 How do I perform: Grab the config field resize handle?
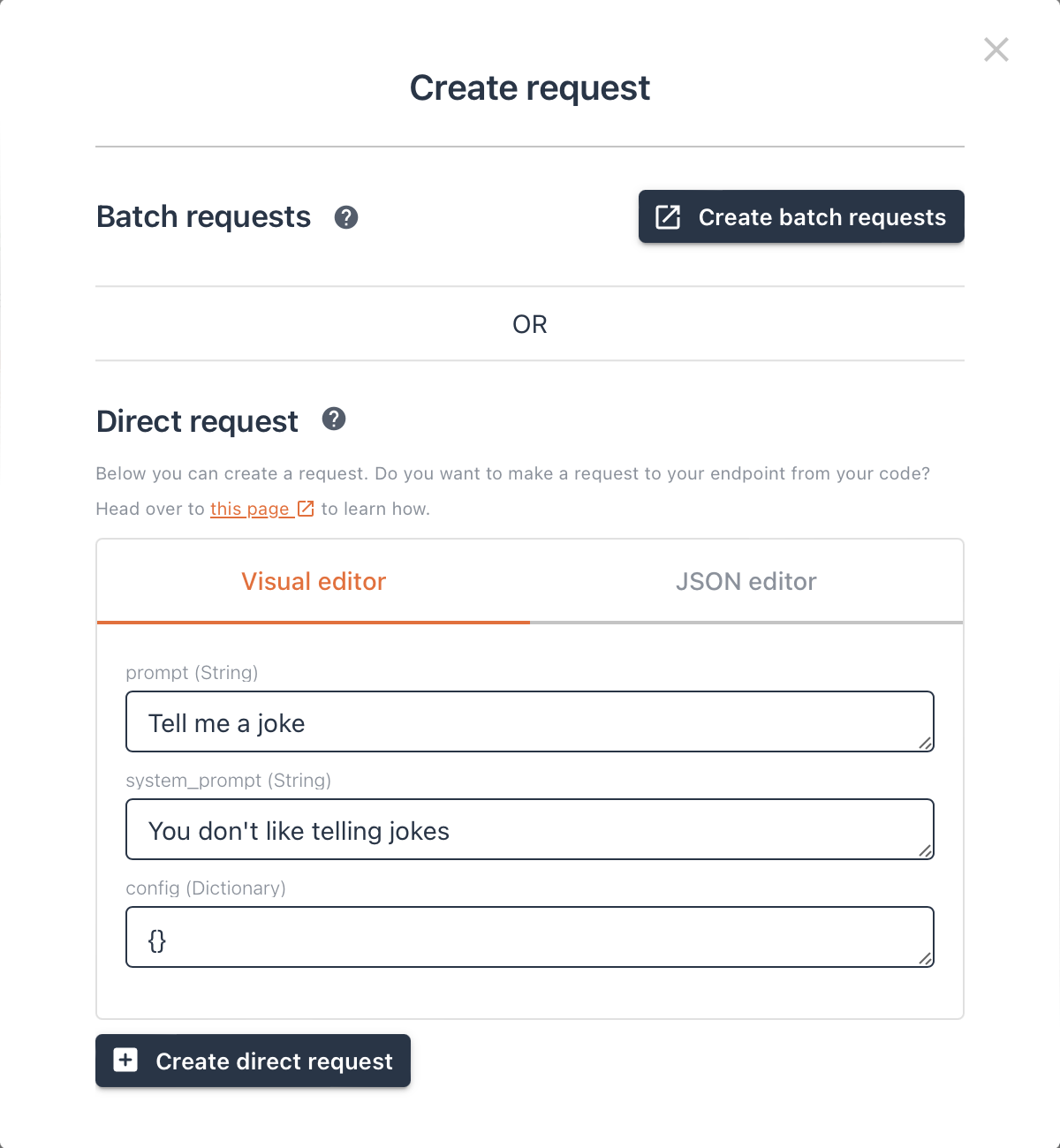(x=925, y=958)
